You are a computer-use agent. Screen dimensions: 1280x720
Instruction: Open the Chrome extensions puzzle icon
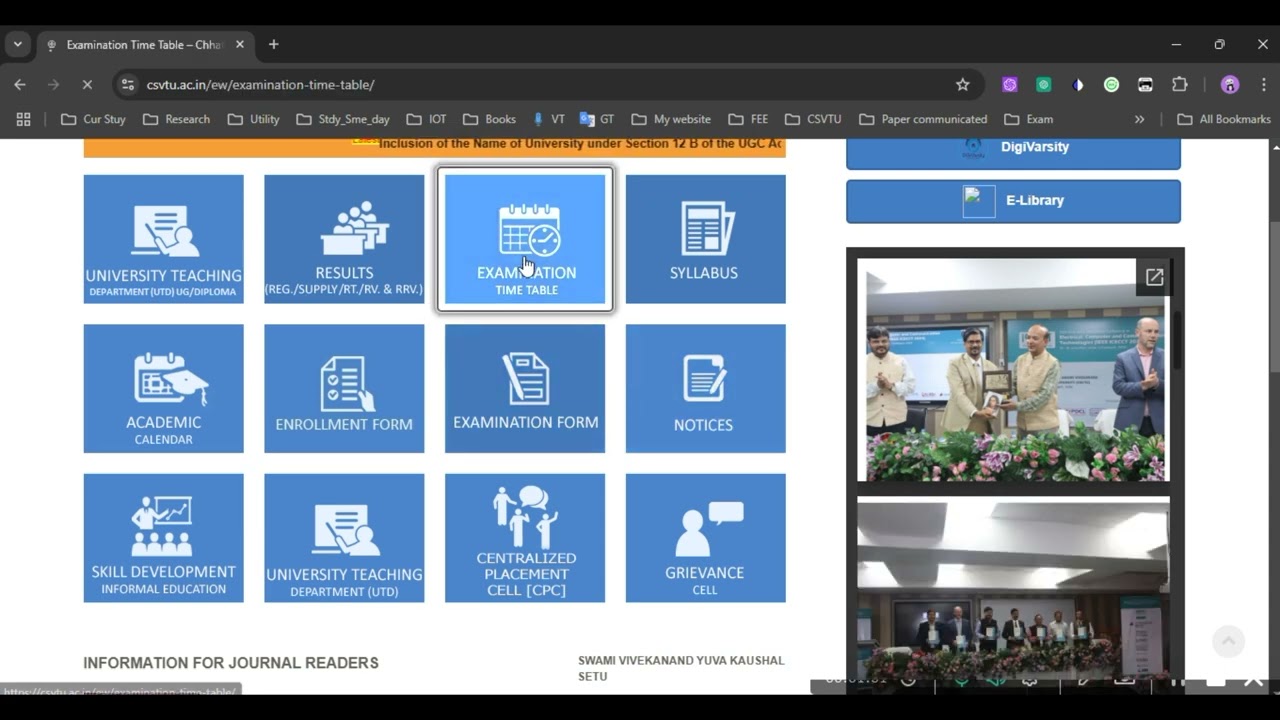[x=1180, y=85]
